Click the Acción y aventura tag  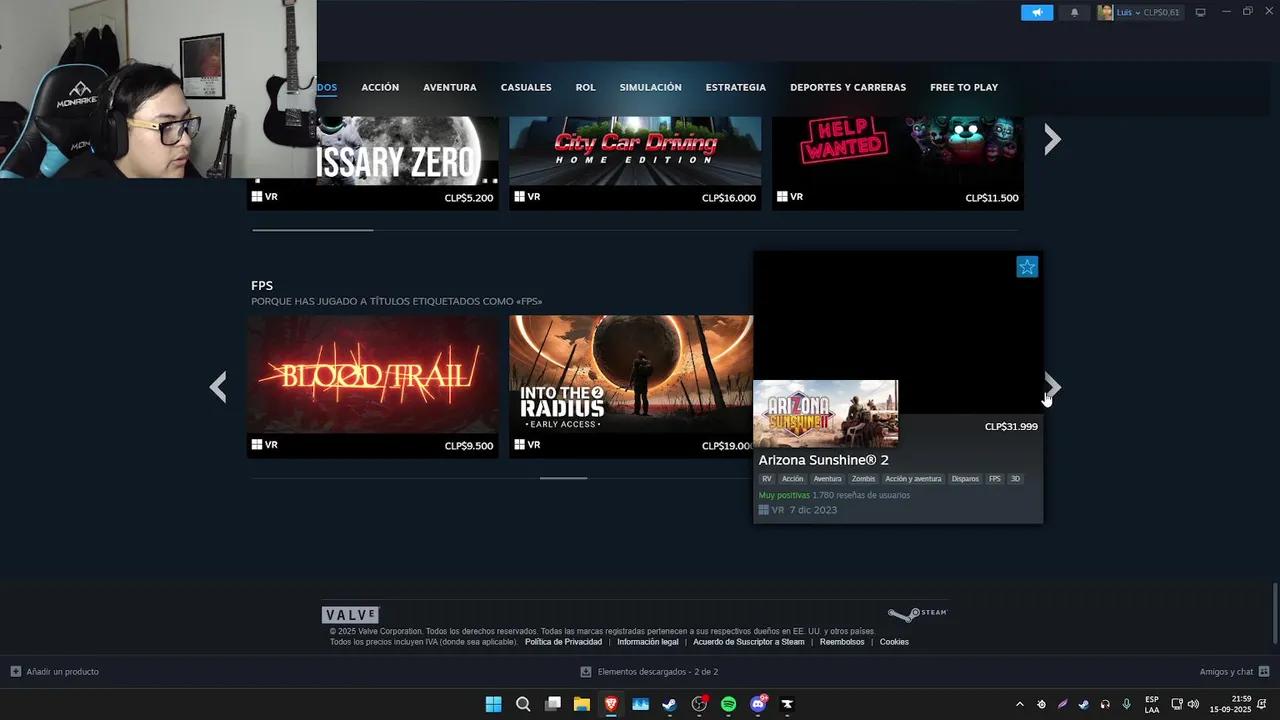[x=913, y=479]
